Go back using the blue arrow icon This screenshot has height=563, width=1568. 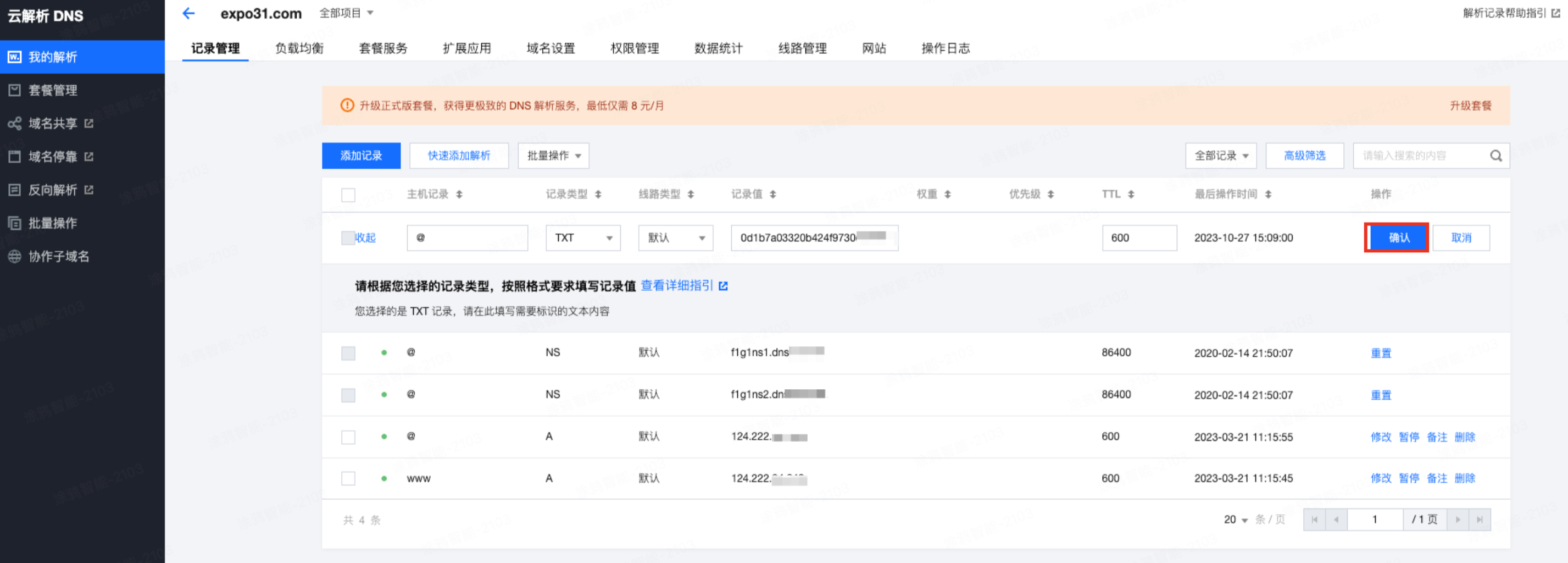(x=188, y=13)
